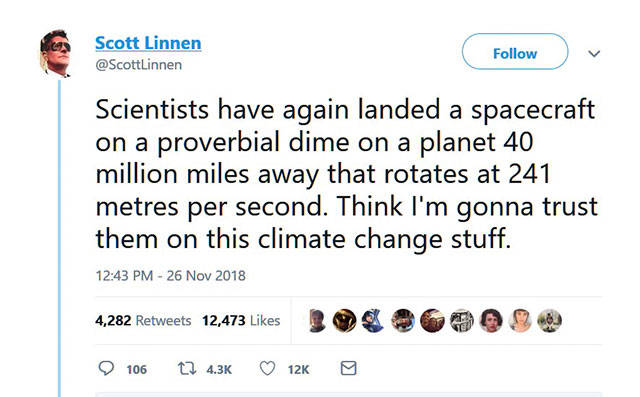Click the tweet text about climate change

[347, 174]
